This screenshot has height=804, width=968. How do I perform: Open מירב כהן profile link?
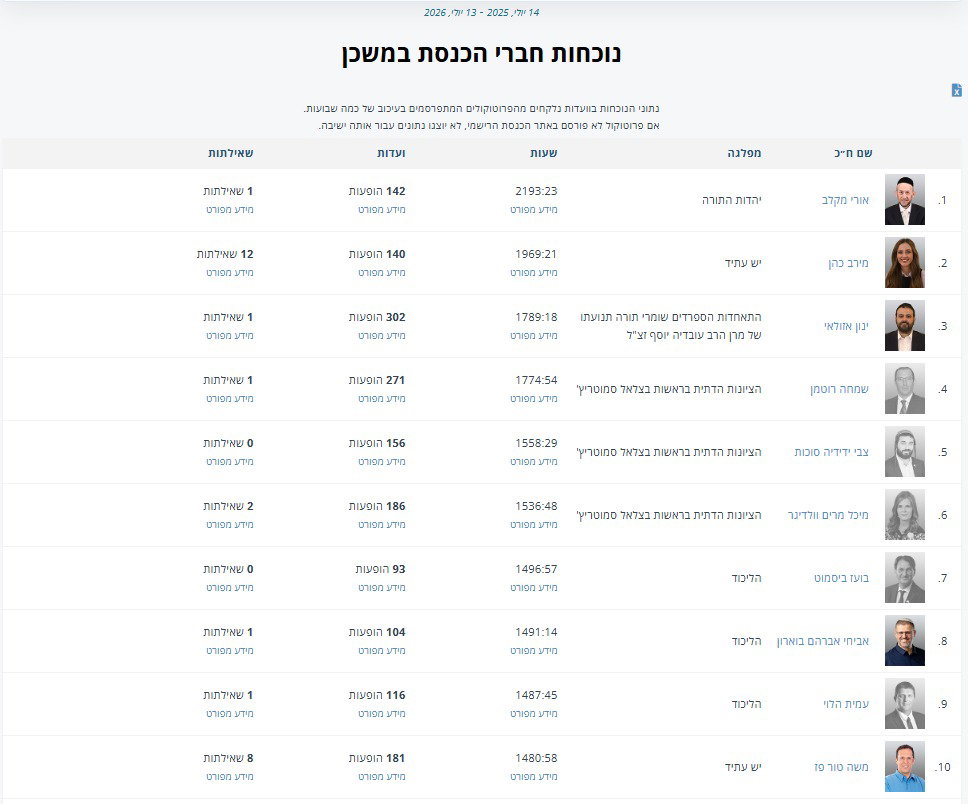coord(848,263)
